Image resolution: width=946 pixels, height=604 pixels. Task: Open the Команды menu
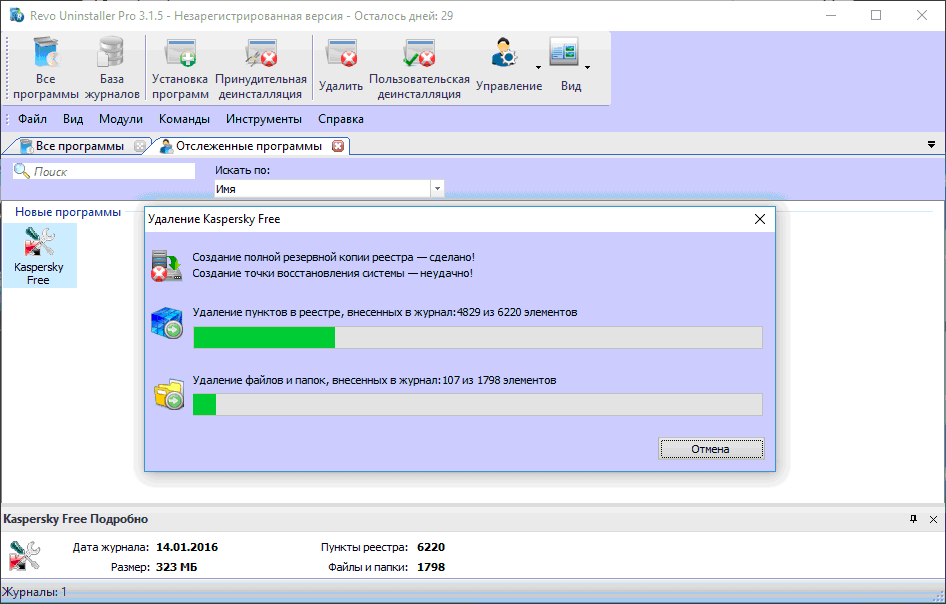184,119
